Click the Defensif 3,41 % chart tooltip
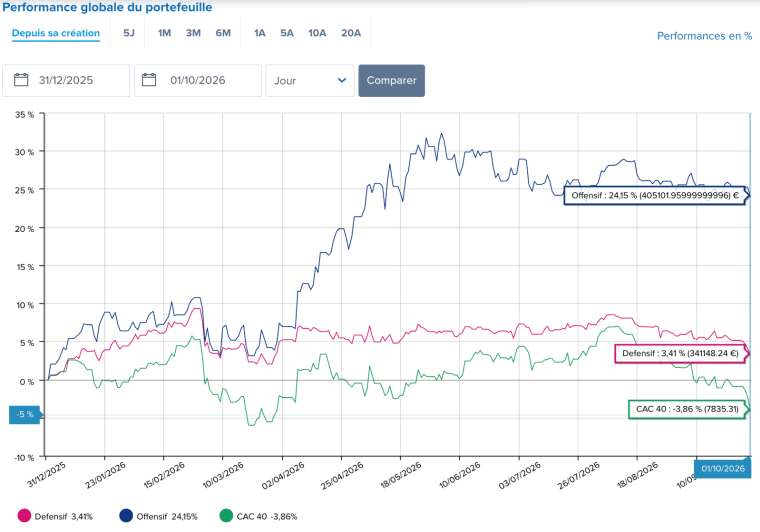The width and height of the screenshot is (760, 532). (681, 354)
